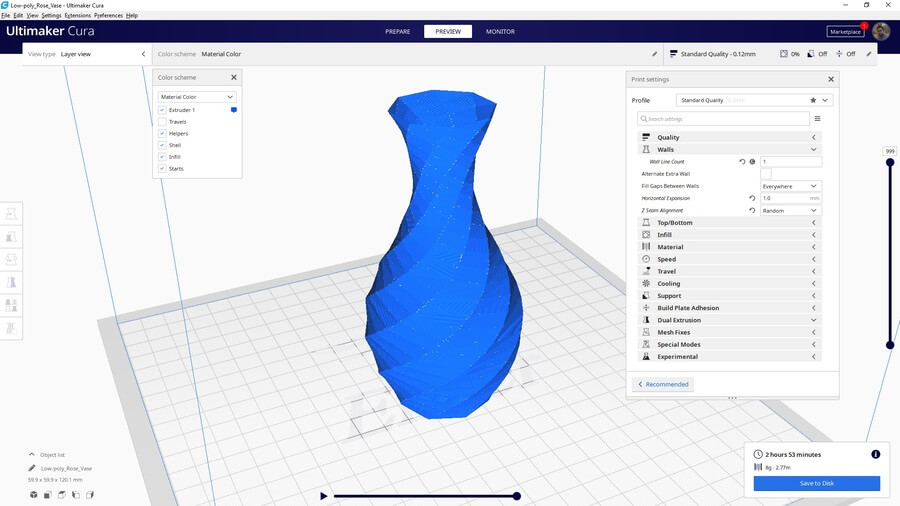The height and width of the screenshot is (506, 900).
Task: Collapse the View type panel chevron
Action: (143, 54)
